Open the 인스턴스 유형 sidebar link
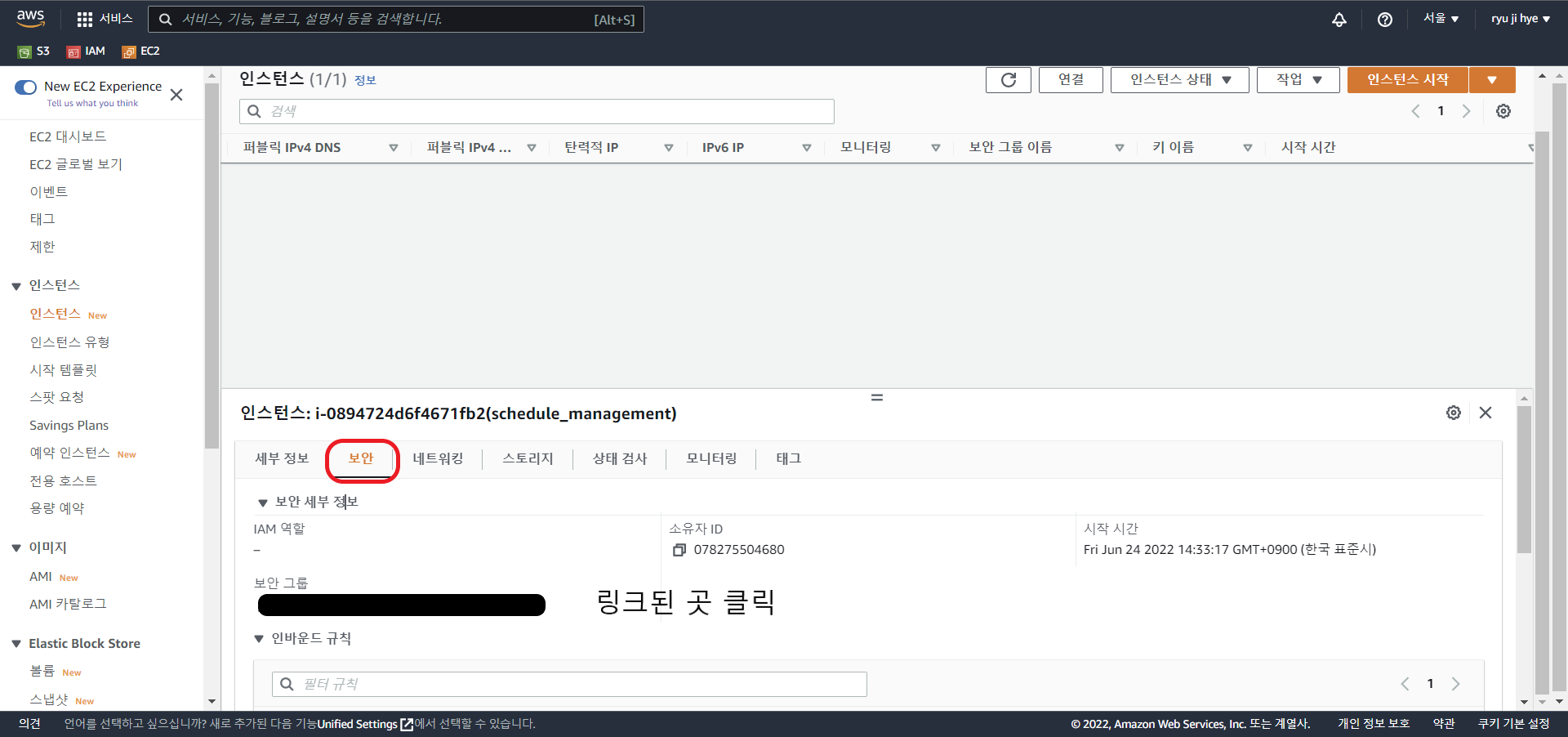This screenshot has width=1568, height=737. (69, 342)
